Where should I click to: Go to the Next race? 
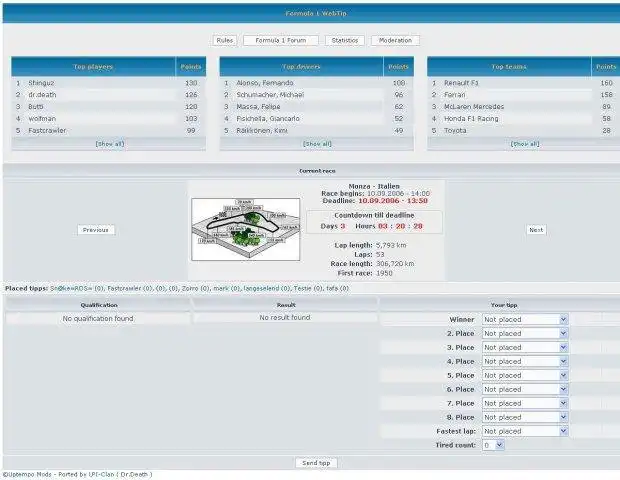pos(536,230)
